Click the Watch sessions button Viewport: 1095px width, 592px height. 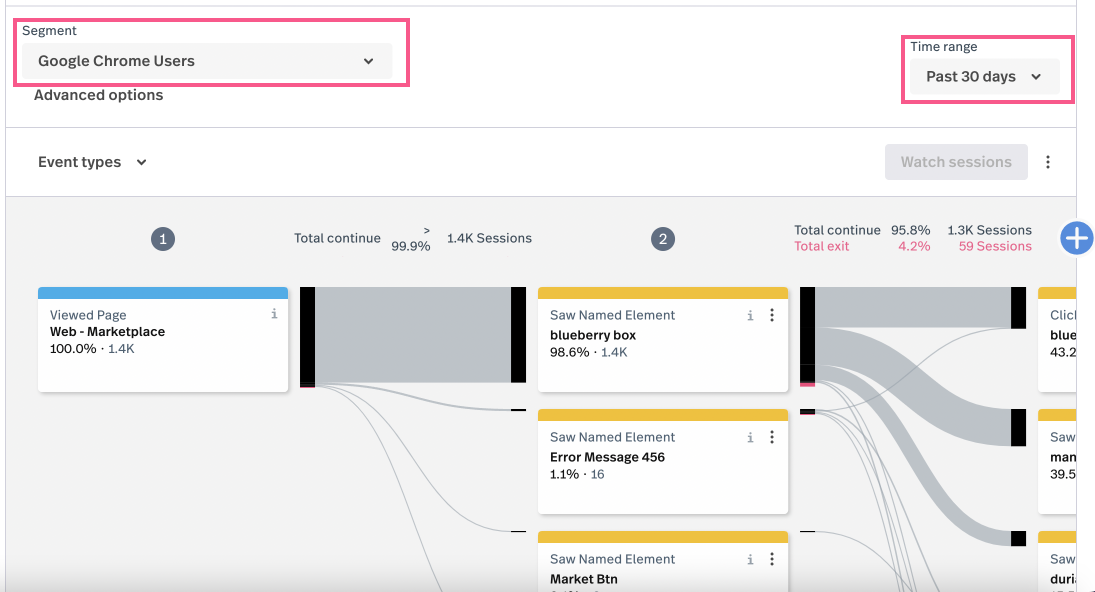tap(956, 162)
